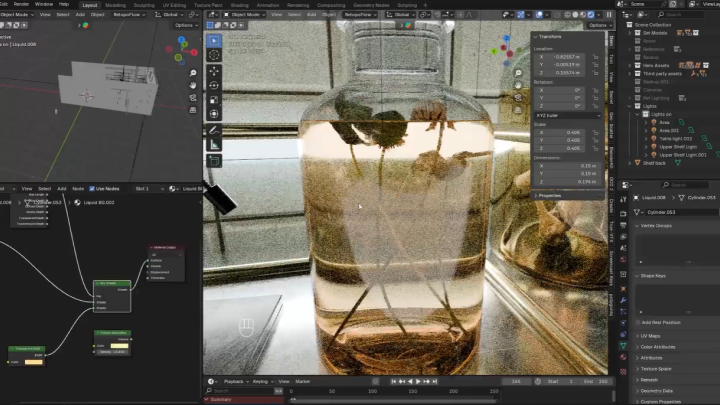Open the Sculpting workspace tab
The image size is (720, 405).
144,5
